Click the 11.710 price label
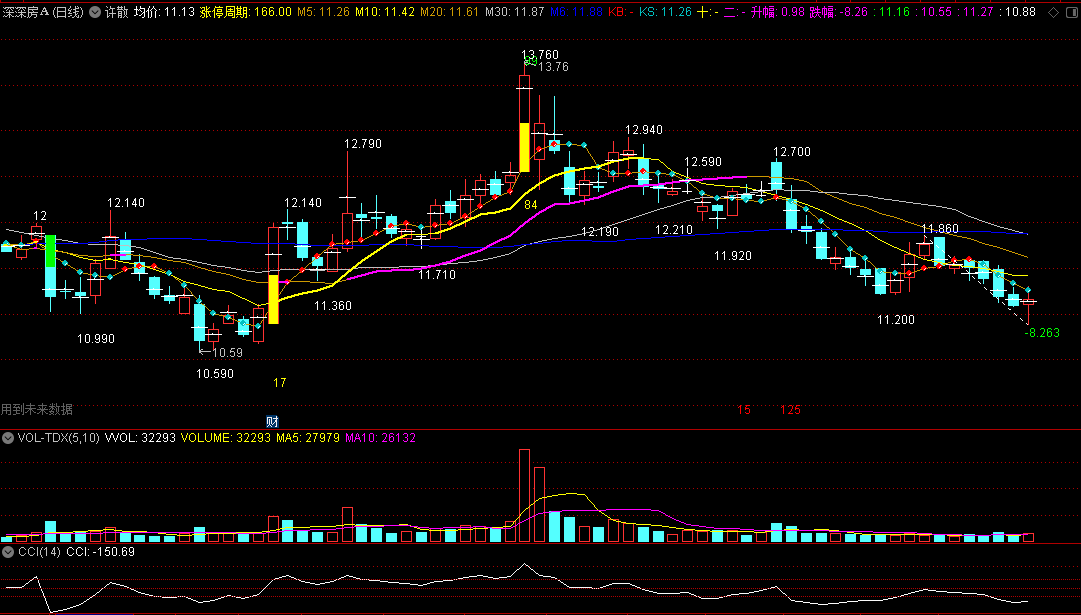This screenshot has width=1081, height=615. pos(436,274)
